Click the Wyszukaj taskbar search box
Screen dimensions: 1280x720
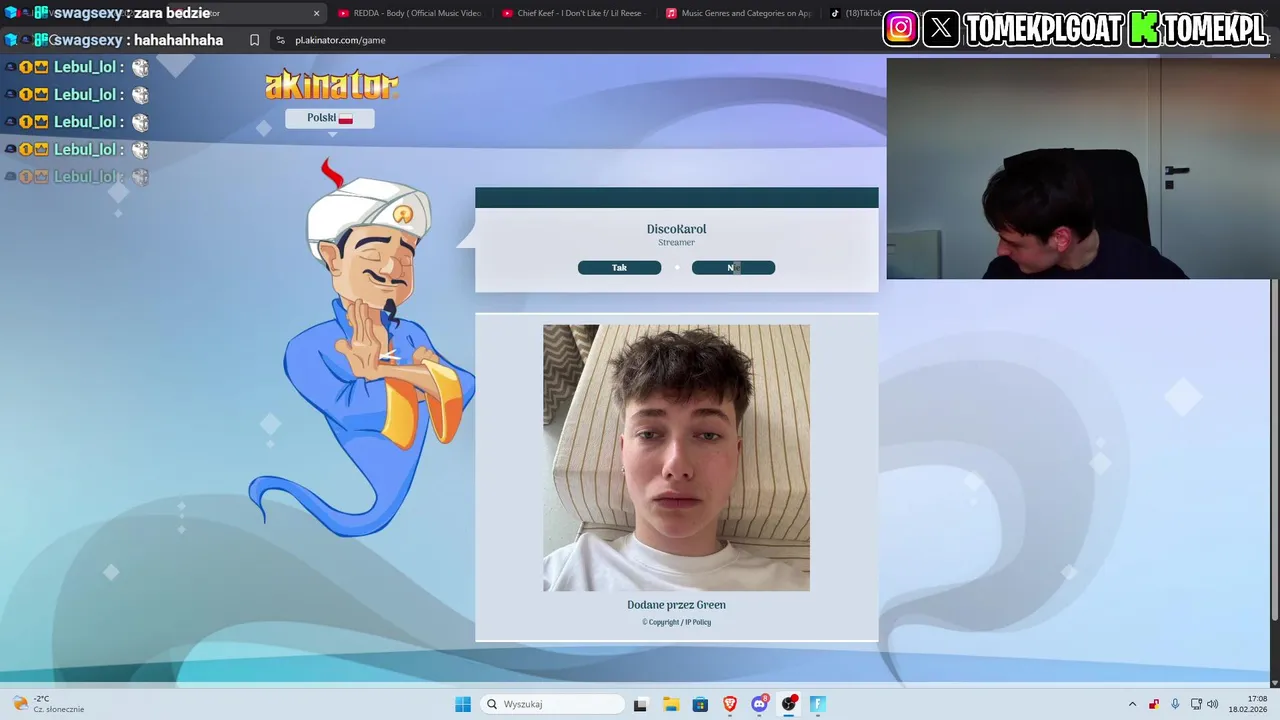[x=552, y=704]
